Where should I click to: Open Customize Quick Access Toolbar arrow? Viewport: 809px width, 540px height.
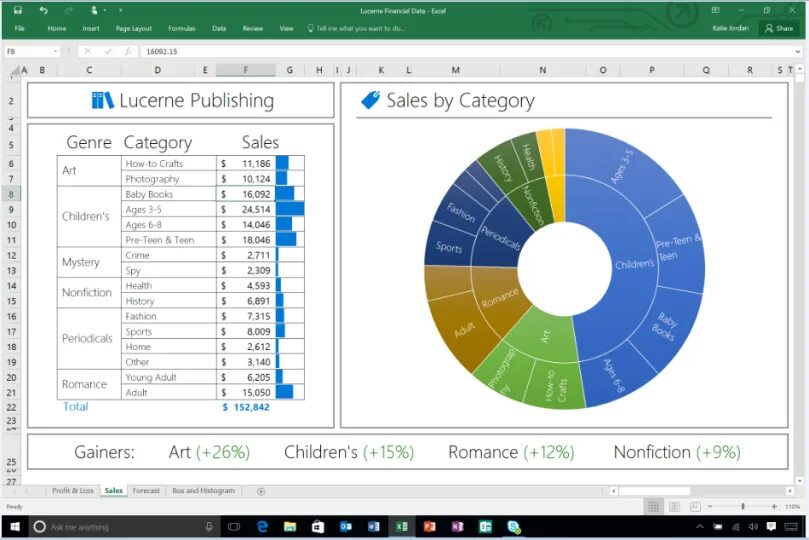pyautogui.click(x=121, y=10)
